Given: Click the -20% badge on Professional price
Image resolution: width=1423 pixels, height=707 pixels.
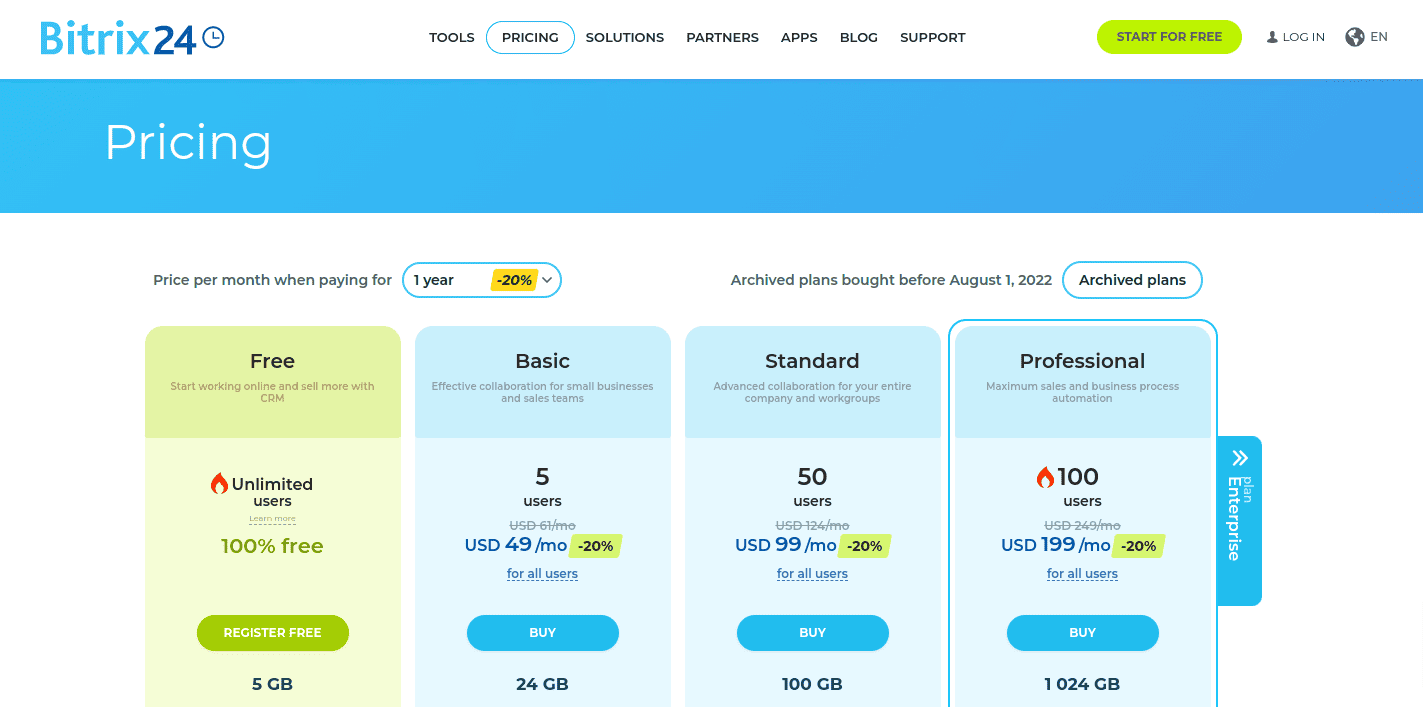Looking at the screenshot, I should (1138, 546).
